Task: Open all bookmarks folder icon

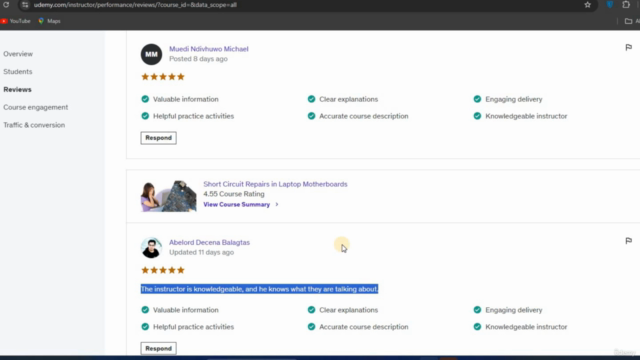Action: click(629, 21)
